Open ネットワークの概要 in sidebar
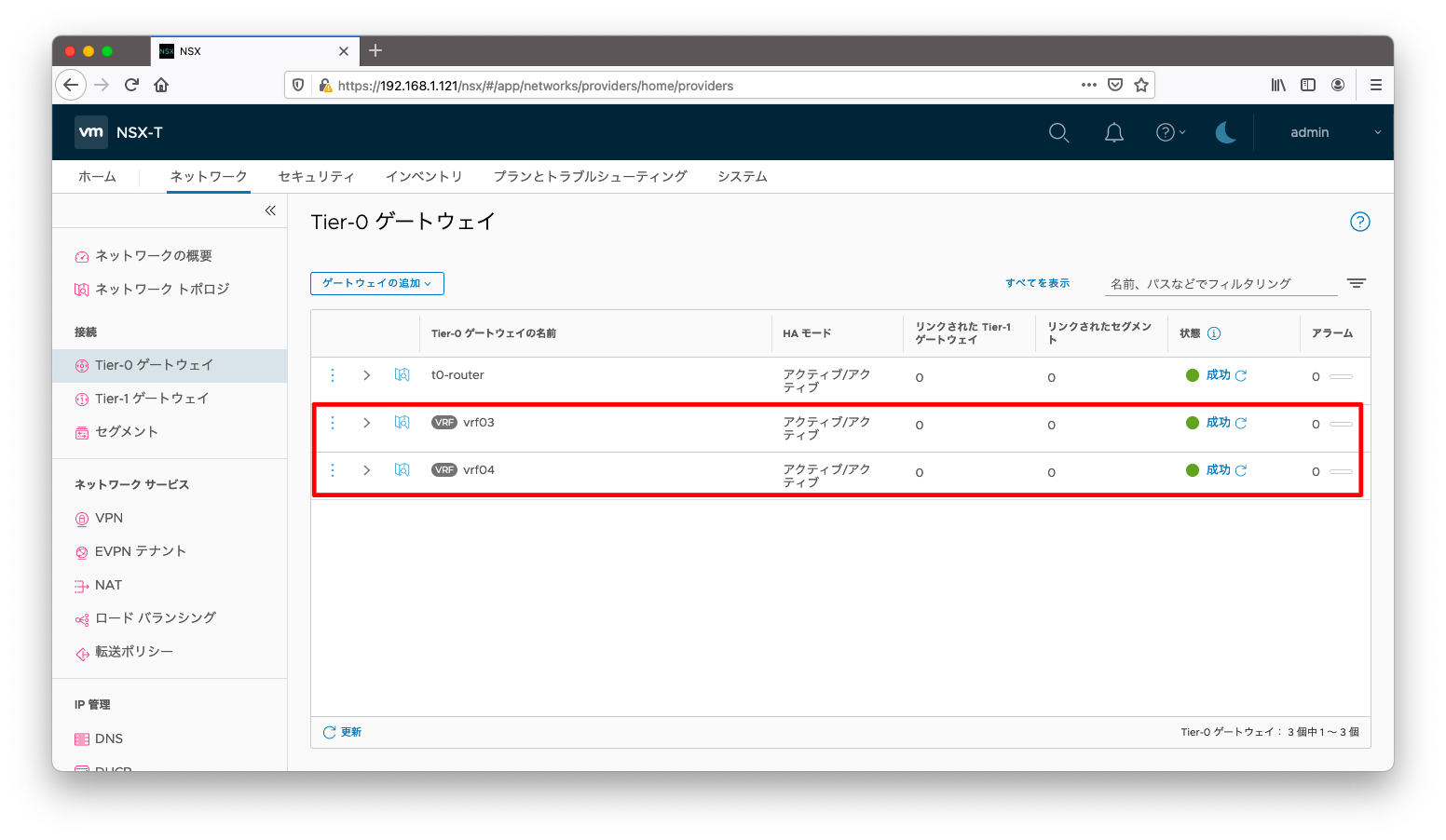 [x=153, y=256]
